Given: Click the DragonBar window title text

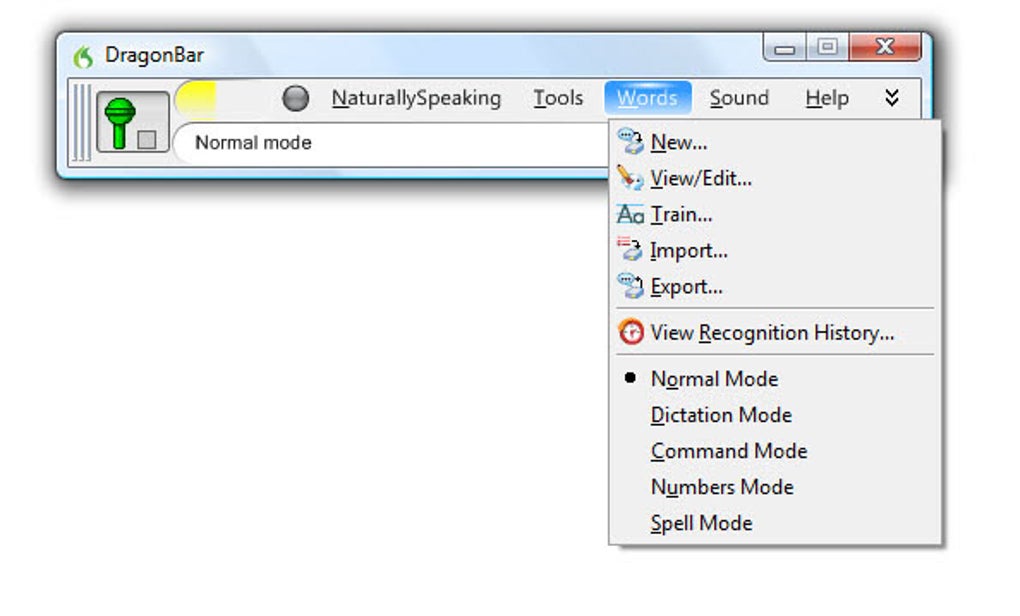Looking at the screenshot, I should click(154, 55).
